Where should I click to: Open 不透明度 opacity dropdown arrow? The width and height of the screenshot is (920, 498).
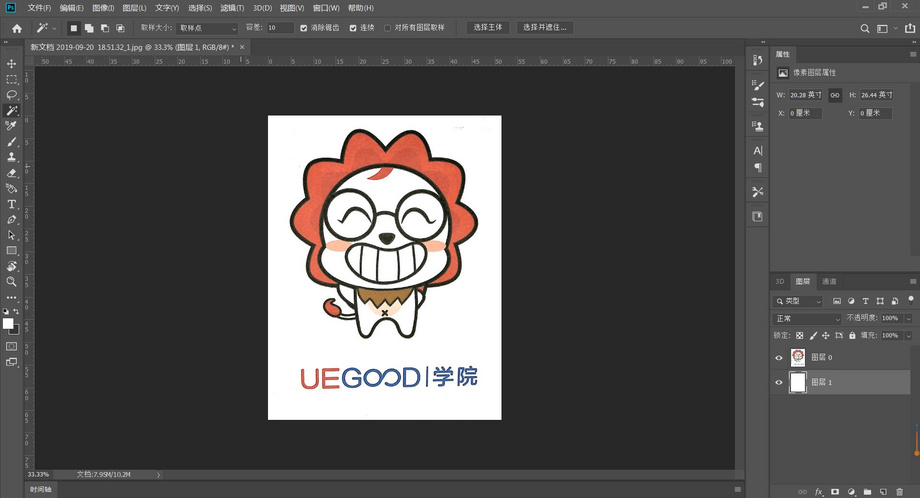click(x=908, y=319)
